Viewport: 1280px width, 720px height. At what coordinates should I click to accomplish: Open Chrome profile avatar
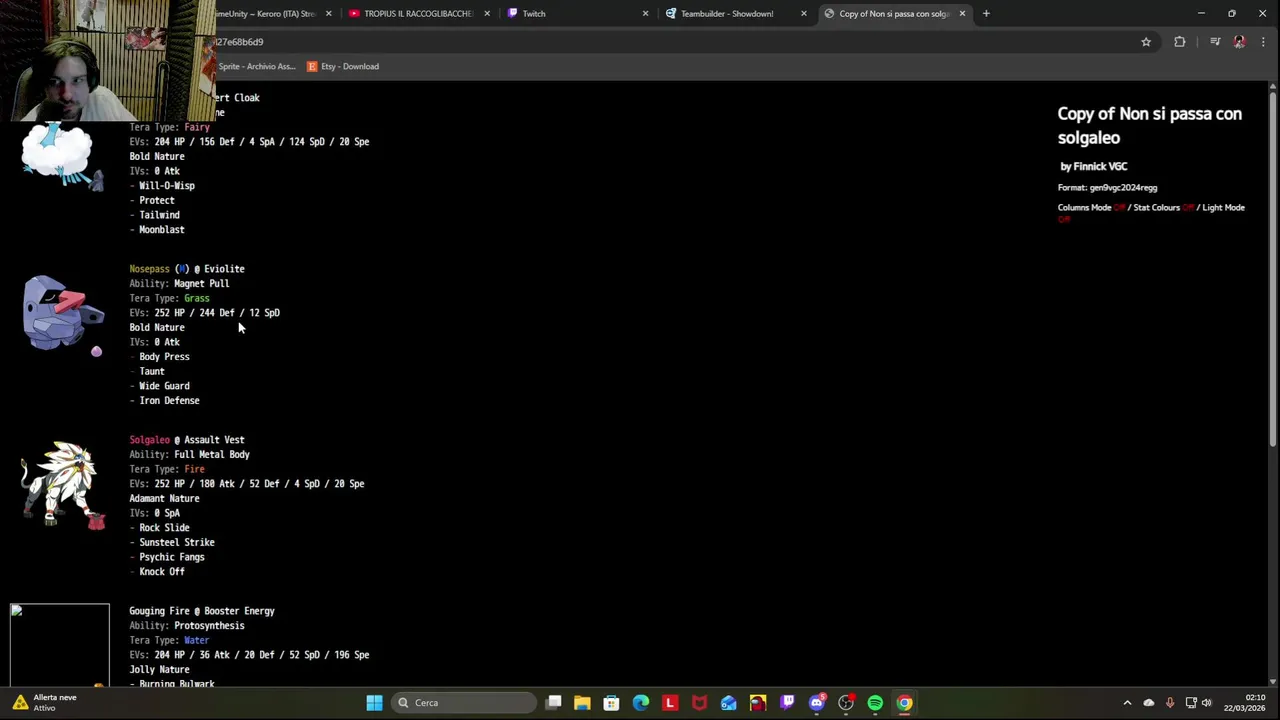pos(1240,42)
